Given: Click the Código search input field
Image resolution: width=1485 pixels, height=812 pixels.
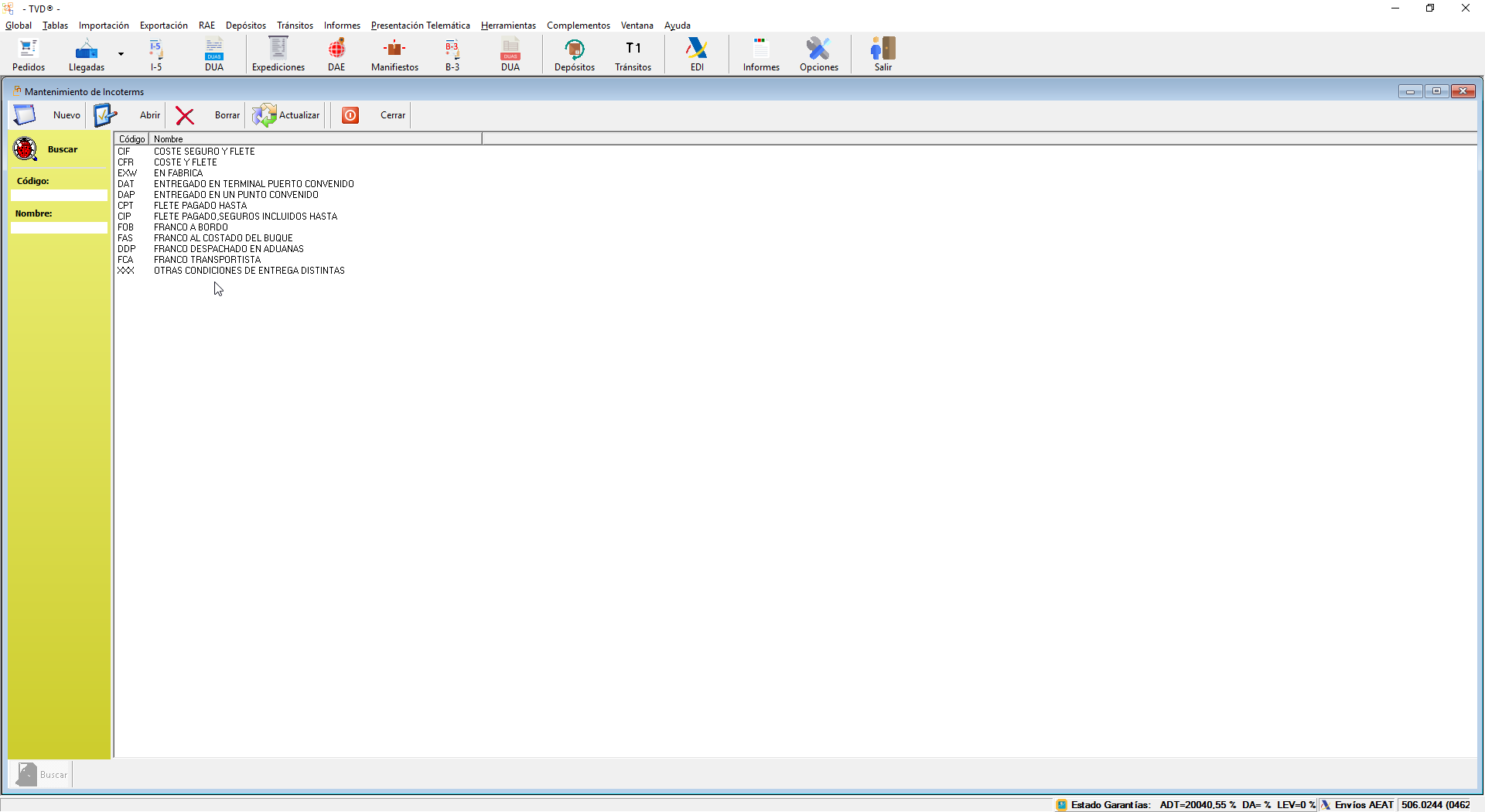Looking at the screenshot, I should pos(59,196).
